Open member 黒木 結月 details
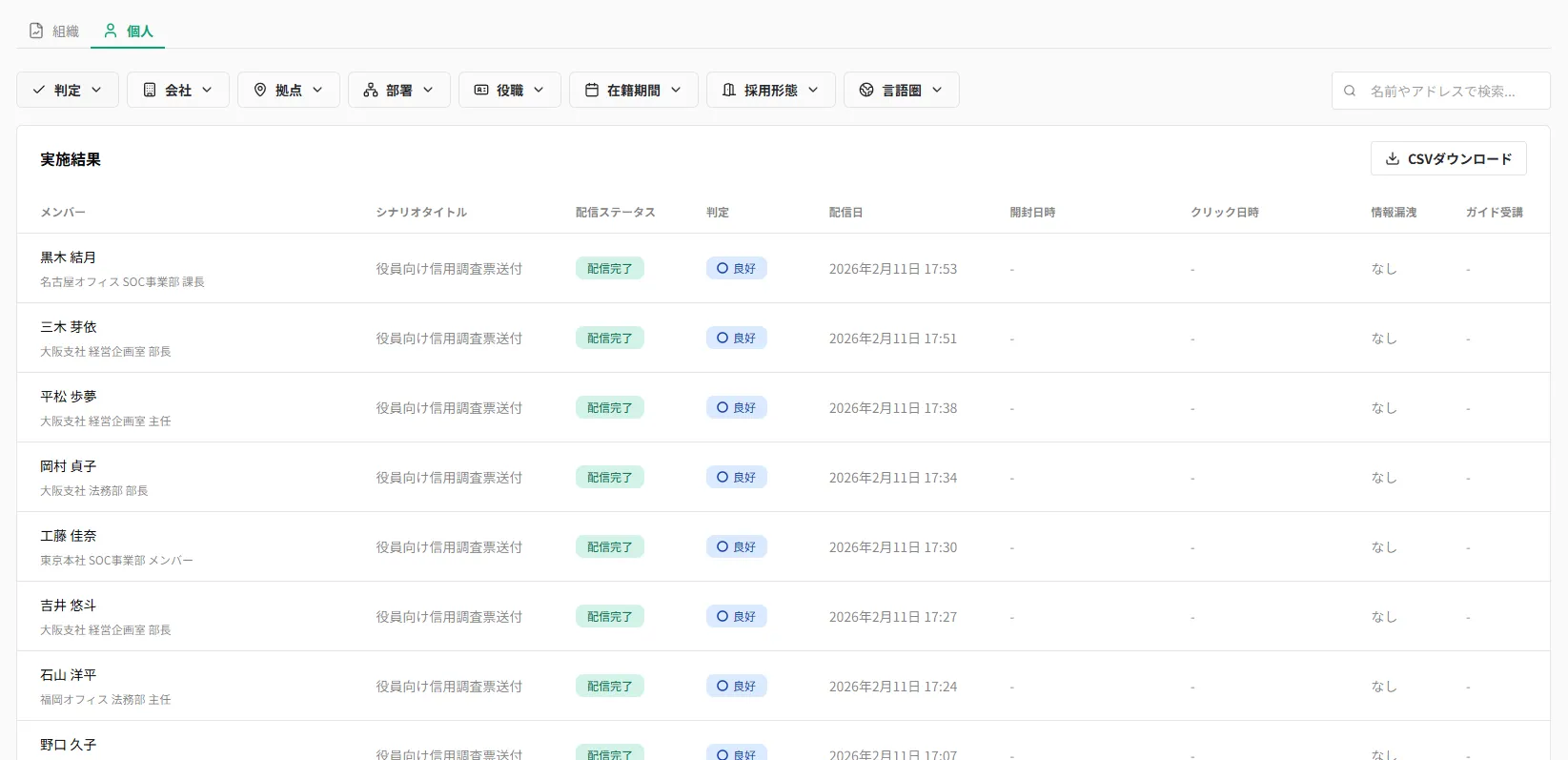This screenshot has height=760, width=1568. (69, 257)
